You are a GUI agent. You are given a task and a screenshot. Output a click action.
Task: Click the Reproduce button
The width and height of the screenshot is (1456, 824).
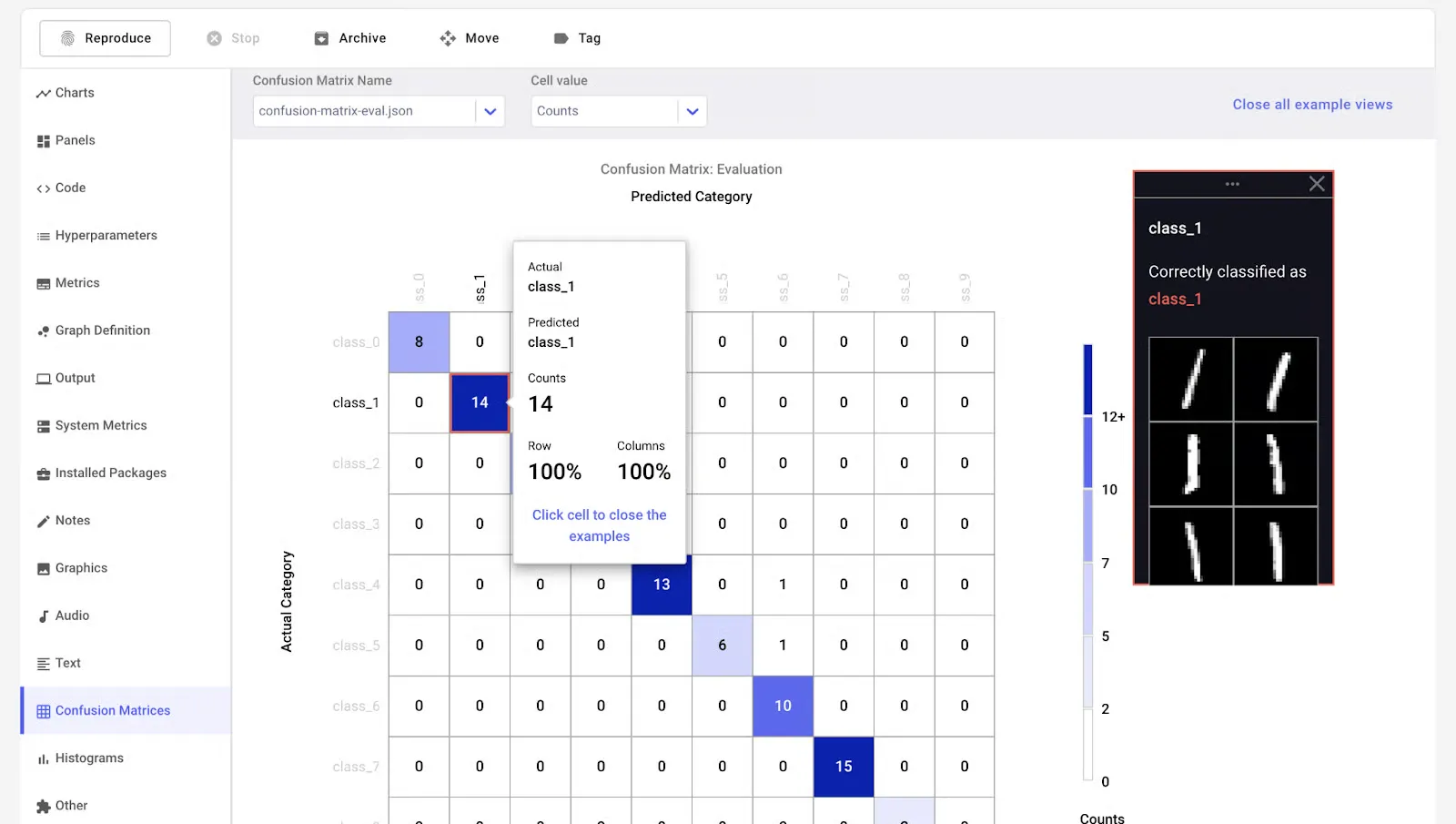(x=105, y=38)
